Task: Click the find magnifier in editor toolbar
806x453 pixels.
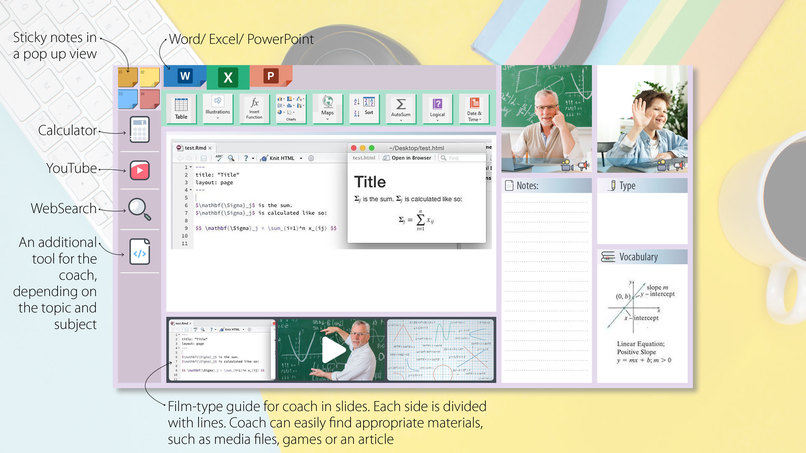Action: coord(231,158)
